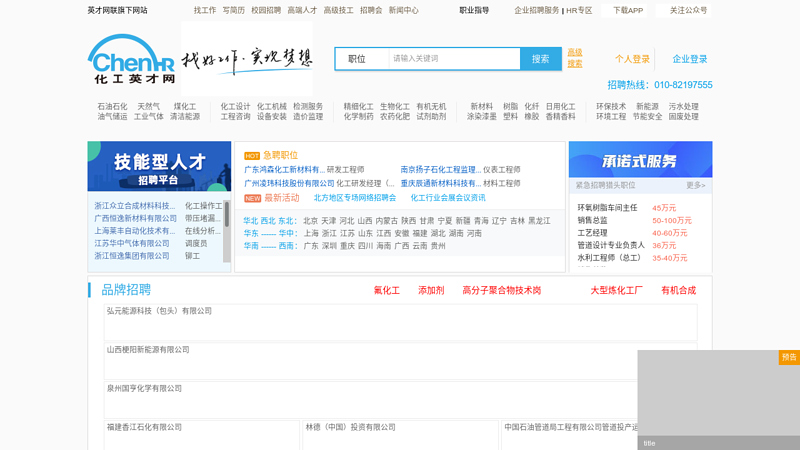Open 广东鸿森化工新材料 urgent job

(284, 170)
